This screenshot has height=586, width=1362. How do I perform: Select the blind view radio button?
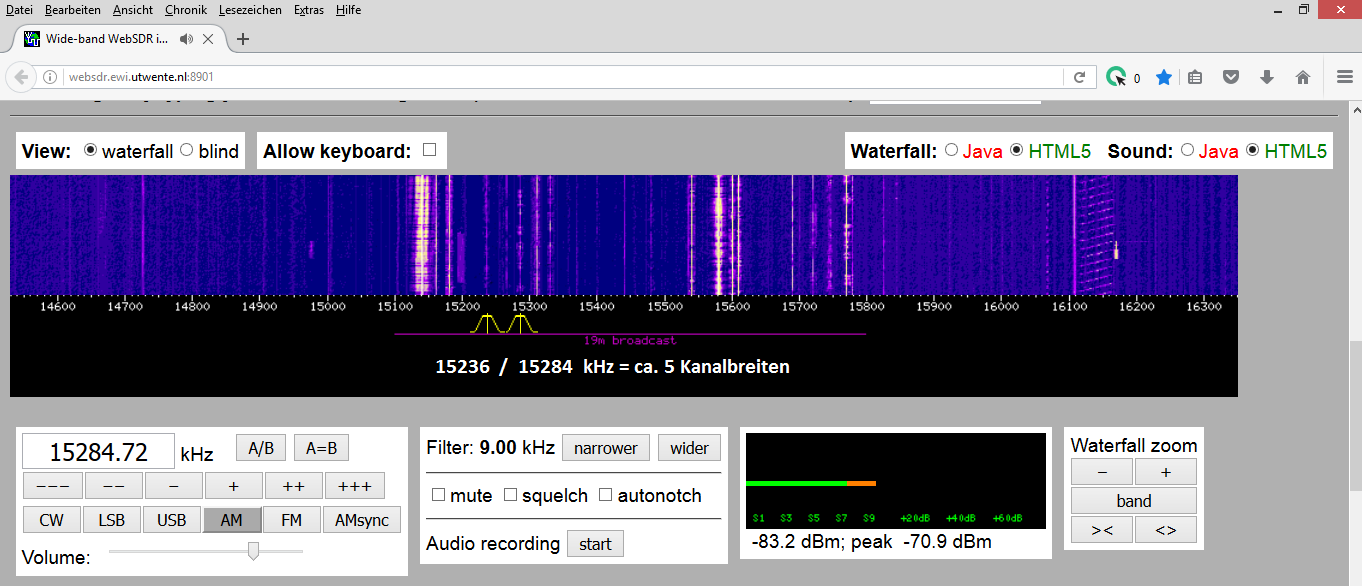(x=186, y=150)
